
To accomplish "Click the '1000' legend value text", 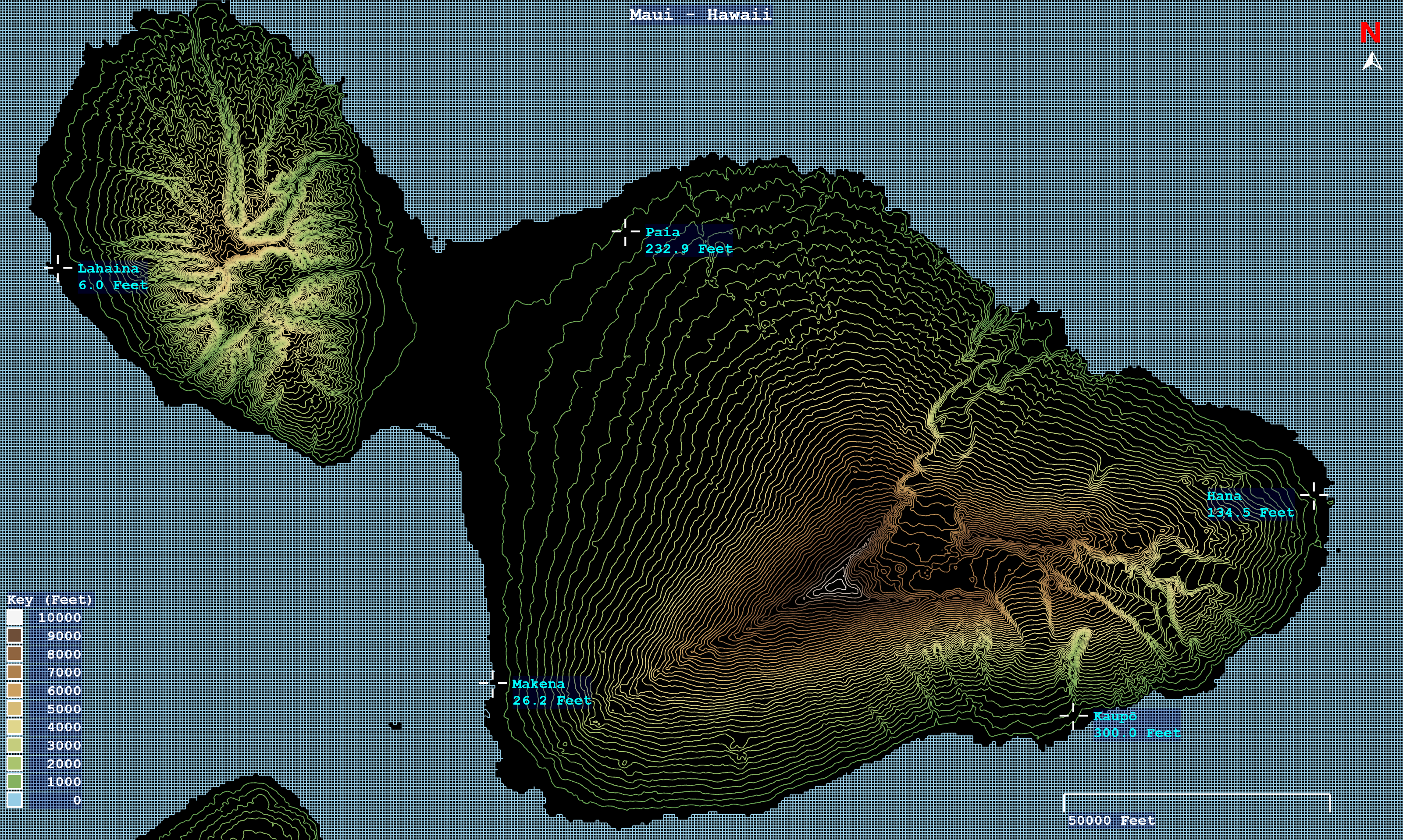I will pos(64,782).
